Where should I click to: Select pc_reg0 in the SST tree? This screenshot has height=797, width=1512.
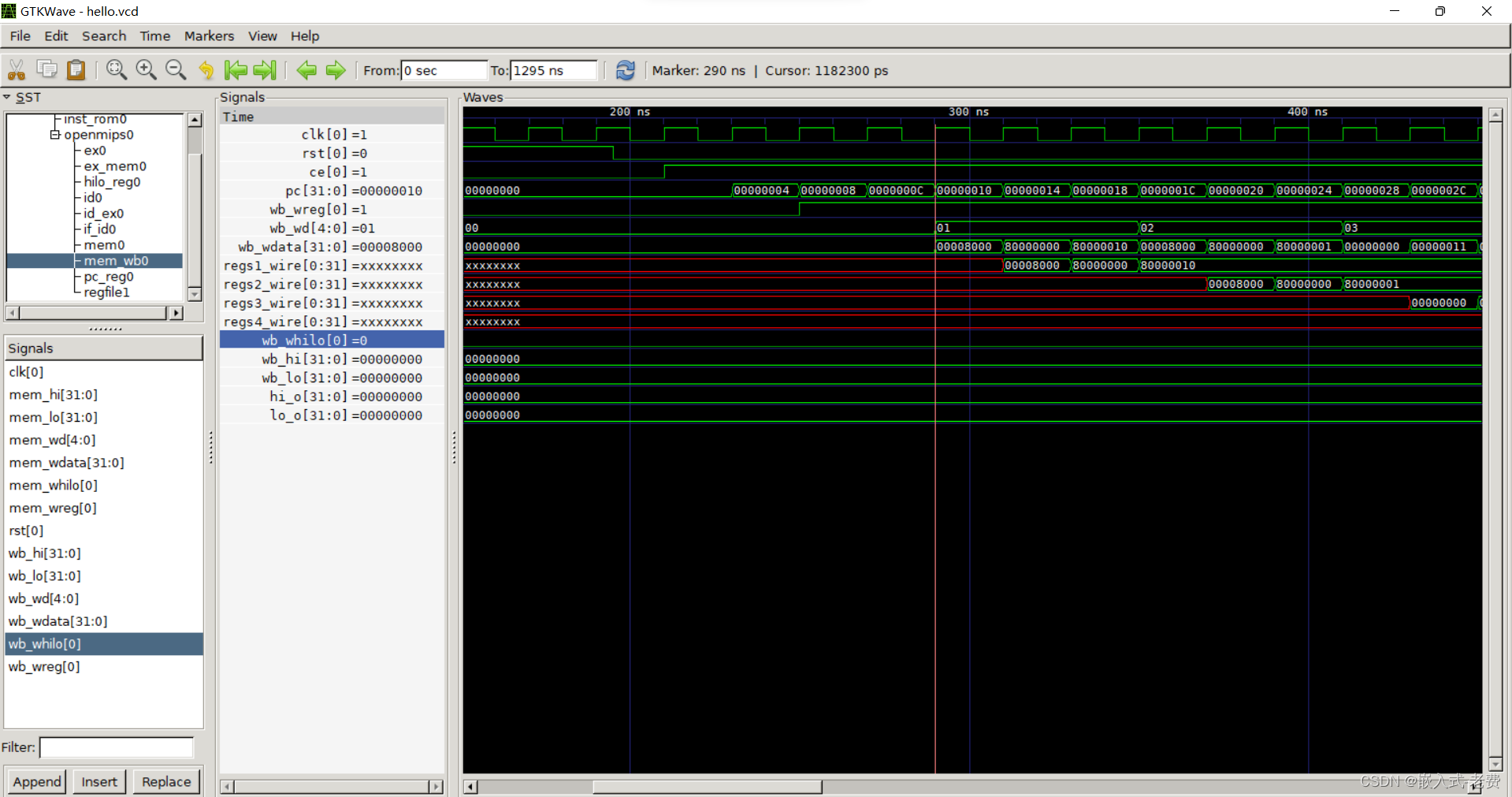point(109,277)
